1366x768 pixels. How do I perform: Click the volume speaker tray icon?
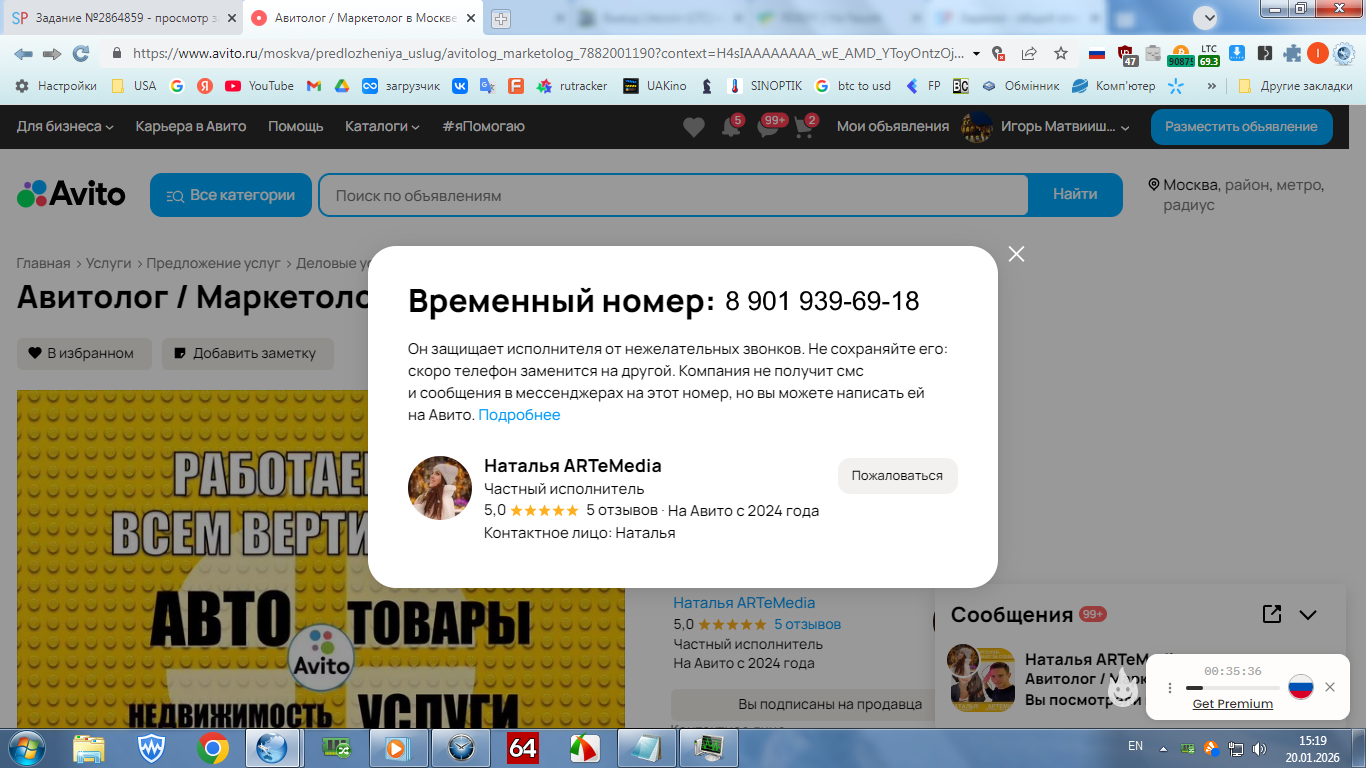[x=1259, y=747]
